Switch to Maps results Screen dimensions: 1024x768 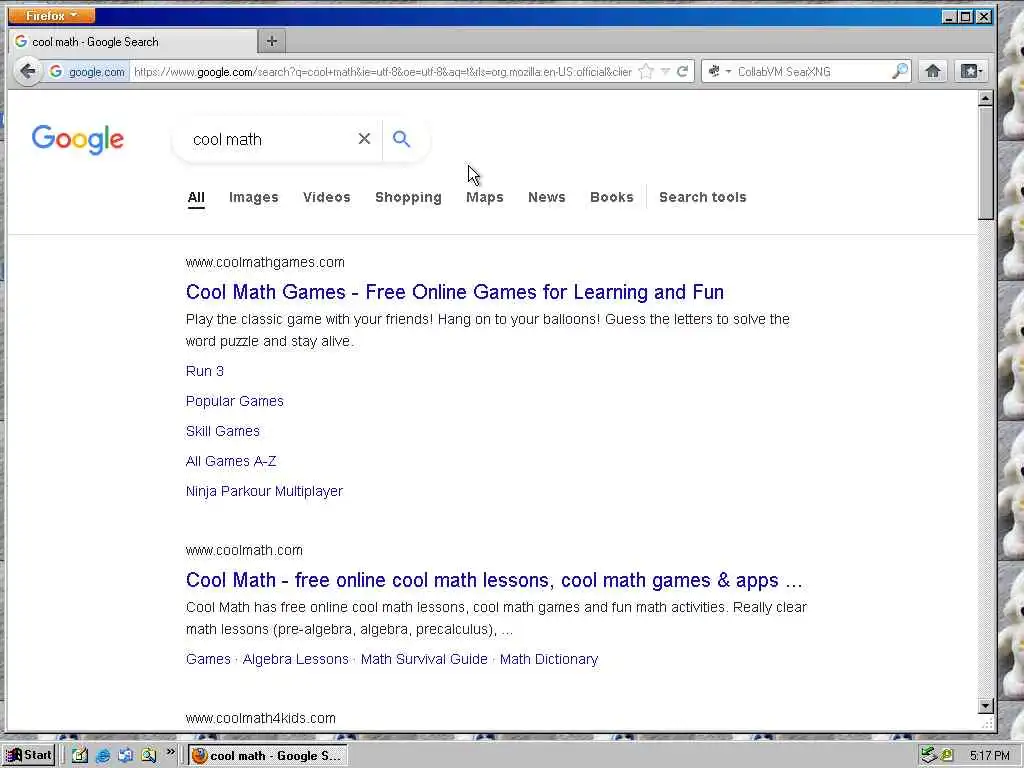coord(485,197)
